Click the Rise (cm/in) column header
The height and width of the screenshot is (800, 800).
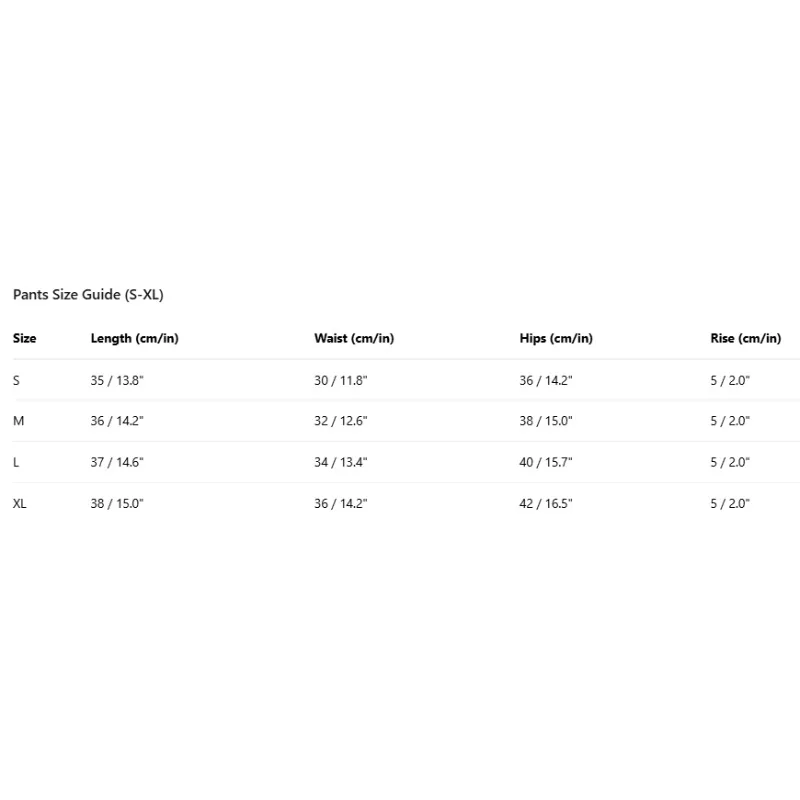click(x=746, y=338)
